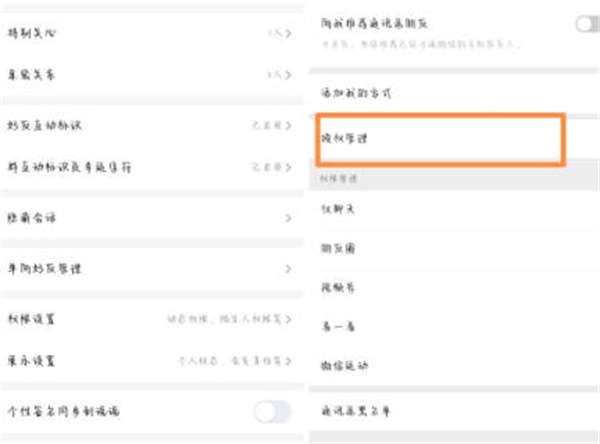The image size is (600, 444).
Task: Open the 通讯录黑名单 blocked list
Action: click(355, 410)
